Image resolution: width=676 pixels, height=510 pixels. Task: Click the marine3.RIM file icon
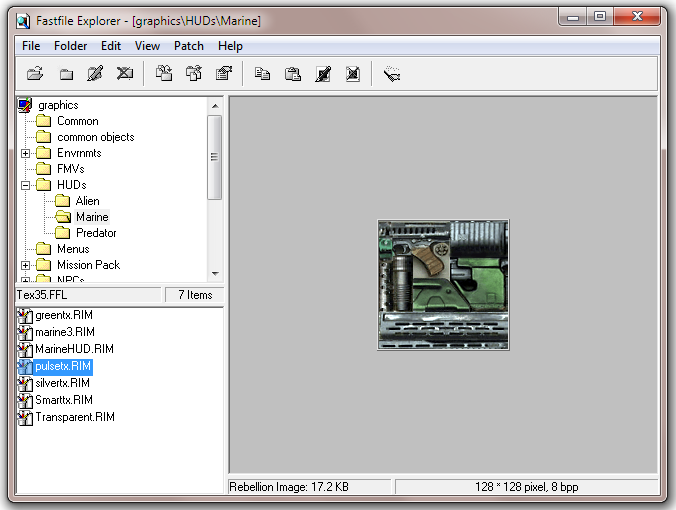point(25,332)
